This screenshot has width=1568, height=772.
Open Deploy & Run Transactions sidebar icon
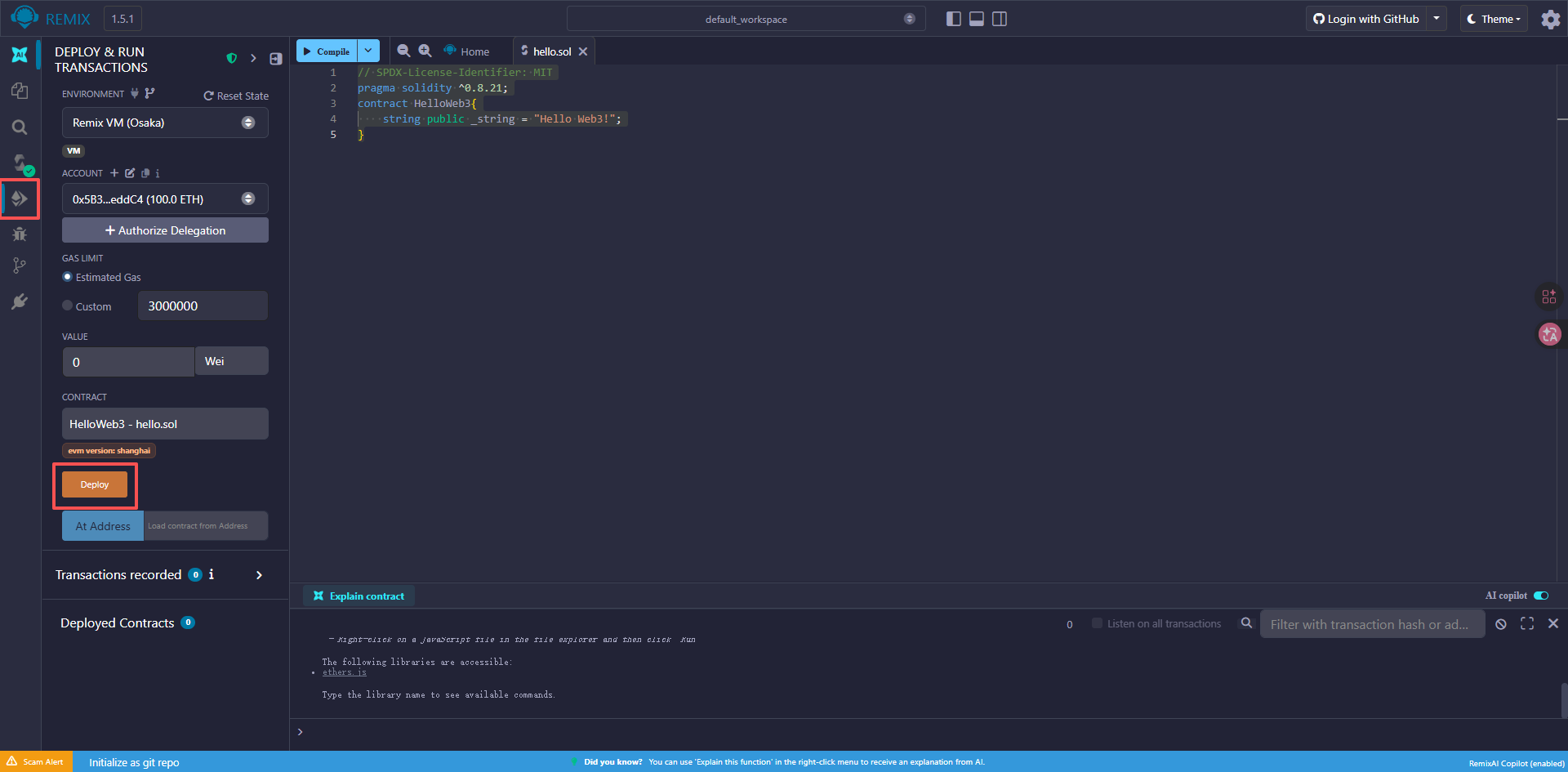[x=20, y=199]
